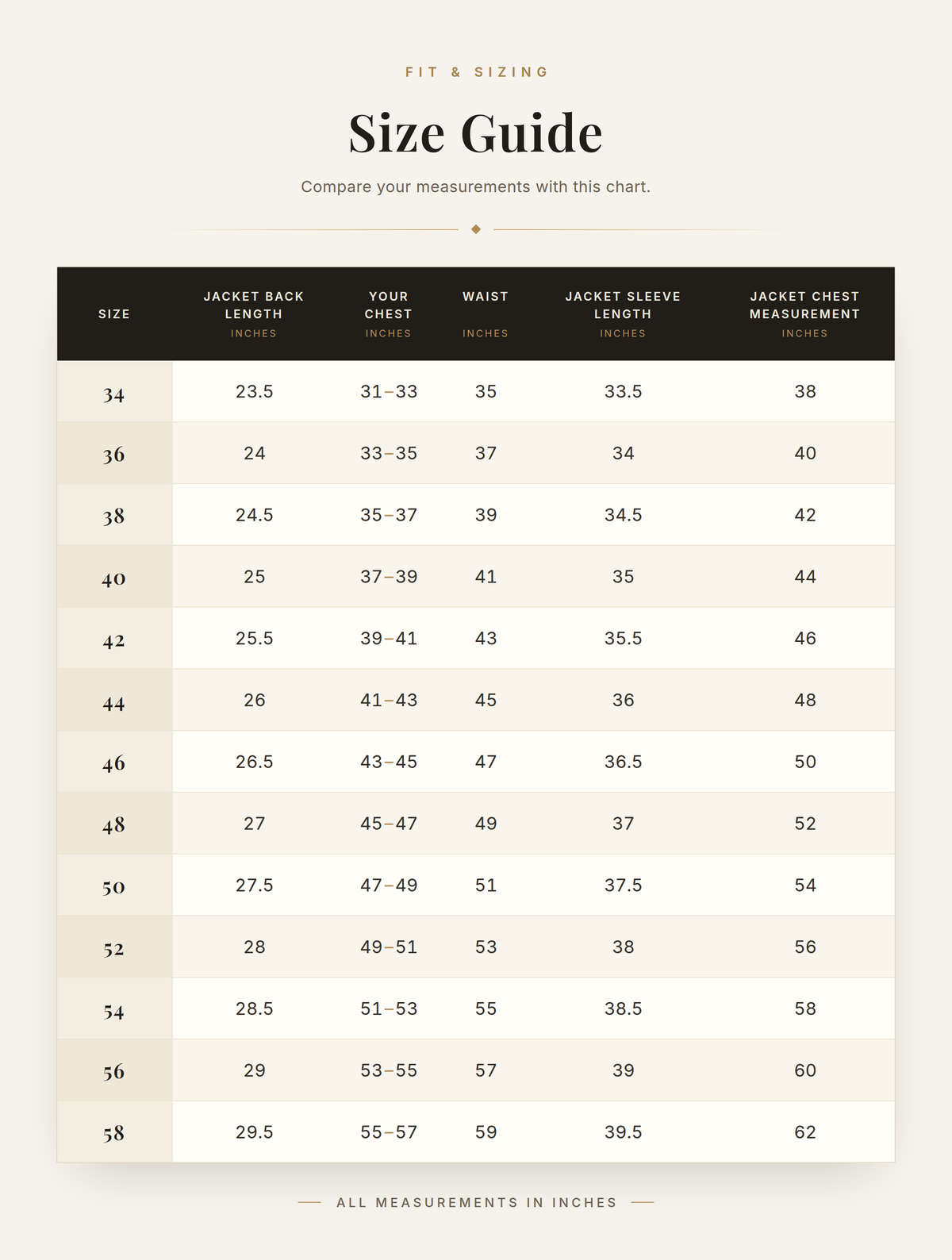The image size is (952, 1260).
Task: Click the Jacket Back Length column header
Action: (254, 314)
